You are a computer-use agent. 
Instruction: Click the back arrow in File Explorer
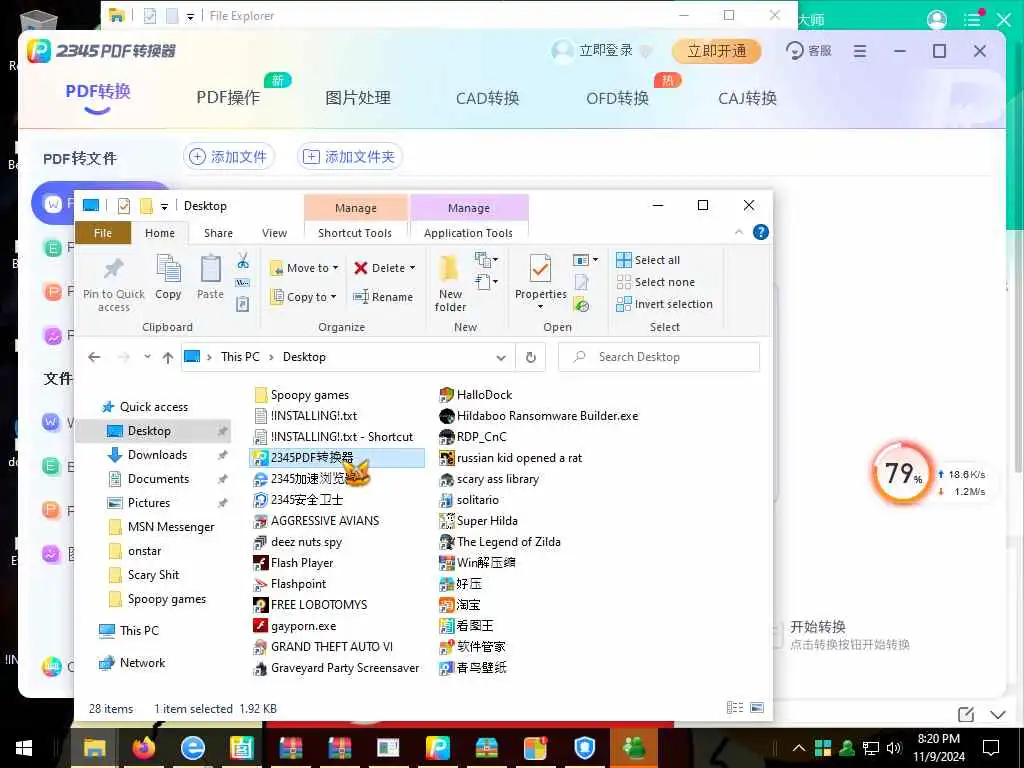point(94,357)
